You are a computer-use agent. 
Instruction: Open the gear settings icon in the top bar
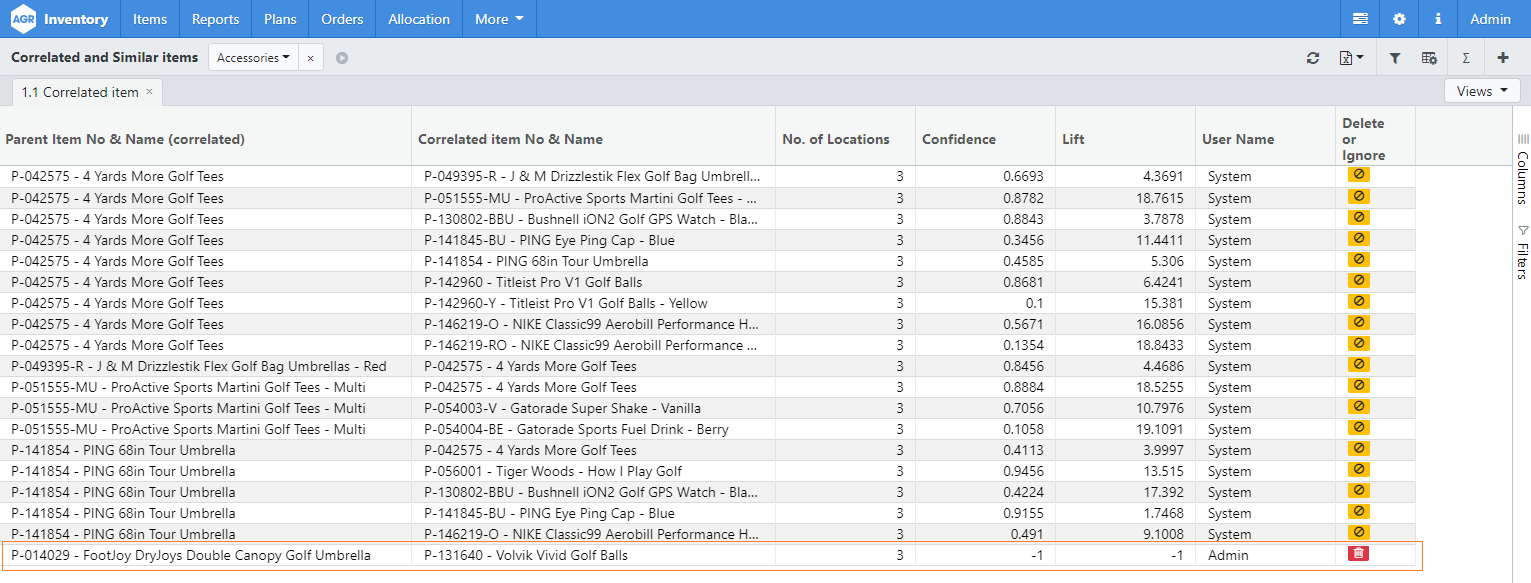point(1399,19)
